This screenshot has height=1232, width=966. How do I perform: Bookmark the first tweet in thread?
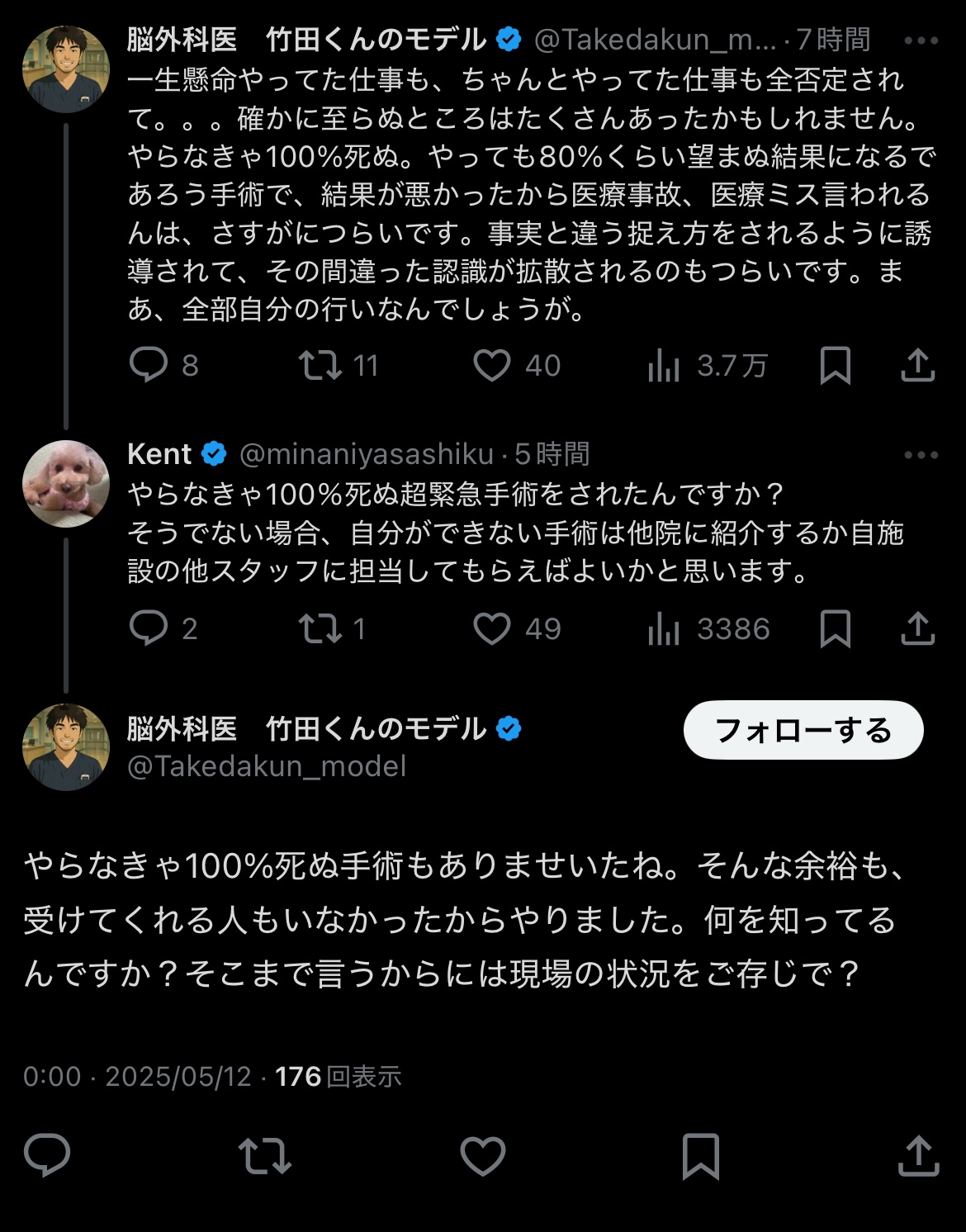click(835, 365)
